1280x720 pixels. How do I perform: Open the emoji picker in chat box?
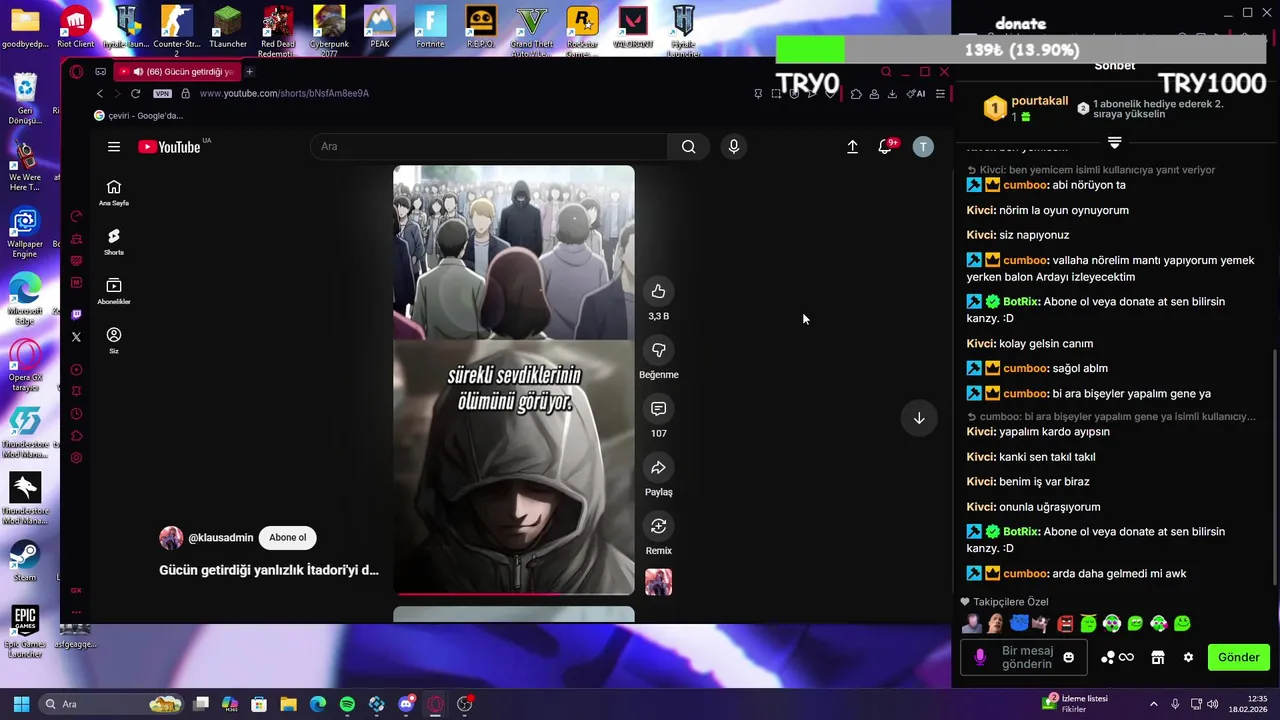(x=1069, y=657)
